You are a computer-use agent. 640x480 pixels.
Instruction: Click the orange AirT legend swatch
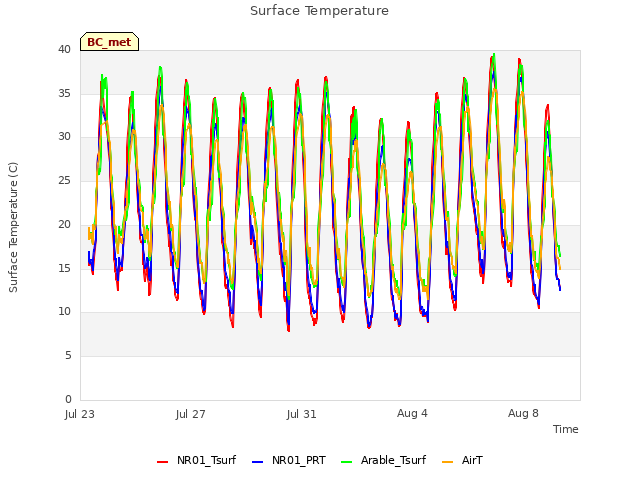point(448,462)
